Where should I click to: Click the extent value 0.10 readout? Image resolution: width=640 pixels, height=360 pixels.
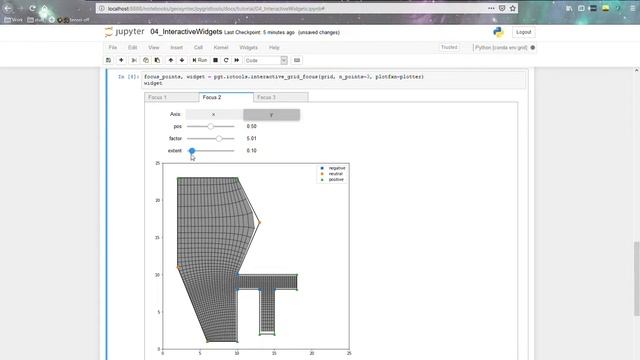coord(251,151)
